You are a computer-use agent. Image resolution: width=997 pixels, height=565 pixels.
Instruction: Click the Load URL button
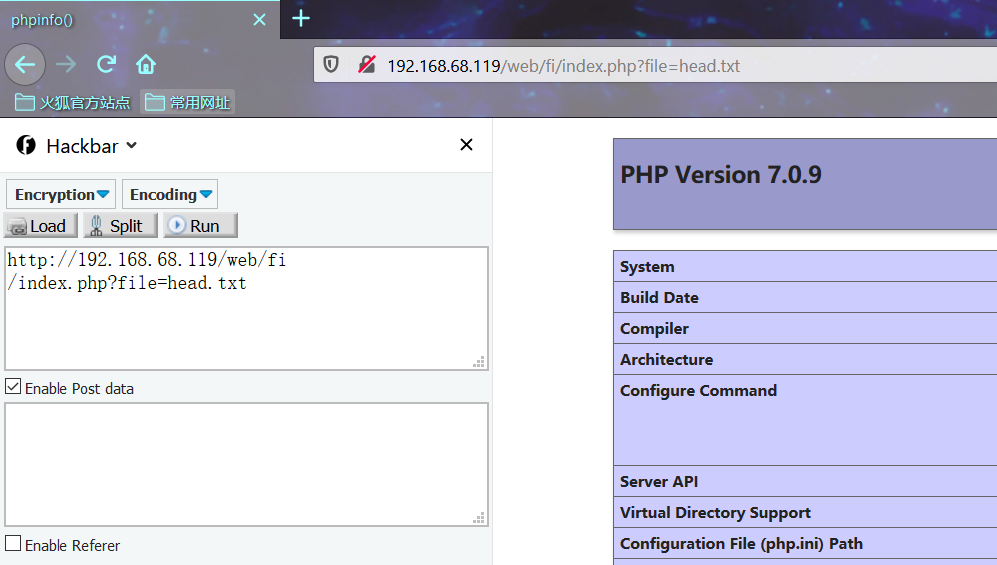41,226
